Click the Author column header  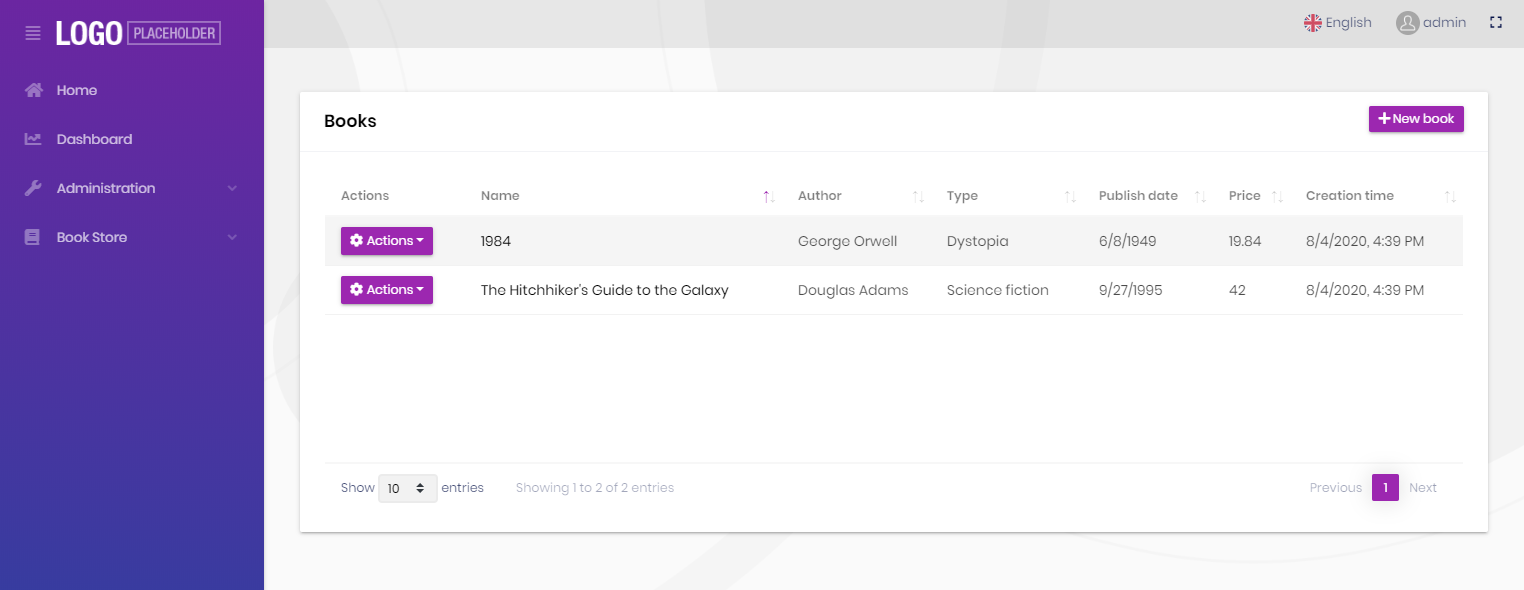[820, 196]
